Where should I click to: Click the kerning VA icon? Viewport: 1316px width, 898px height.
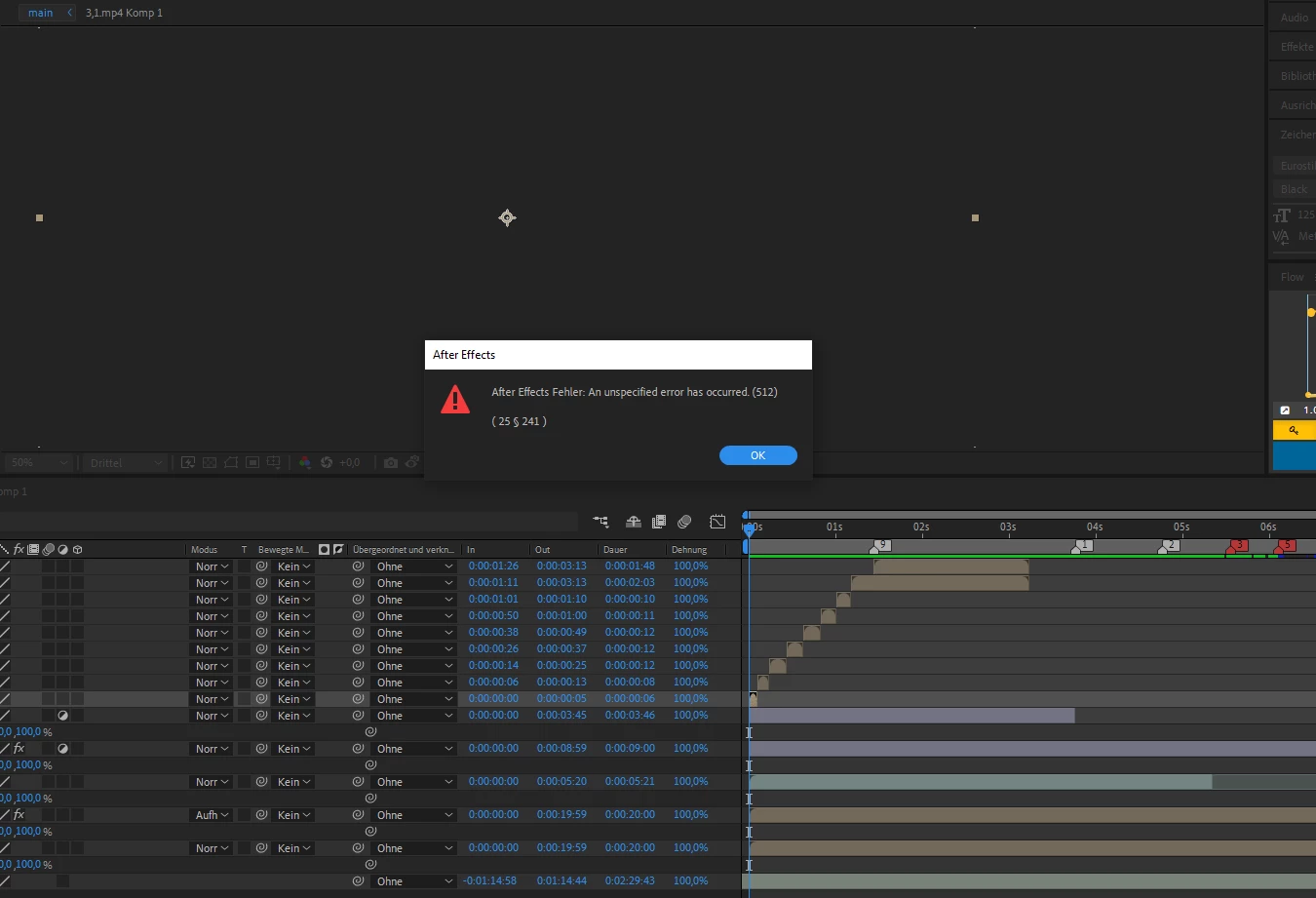[1281, 236]
